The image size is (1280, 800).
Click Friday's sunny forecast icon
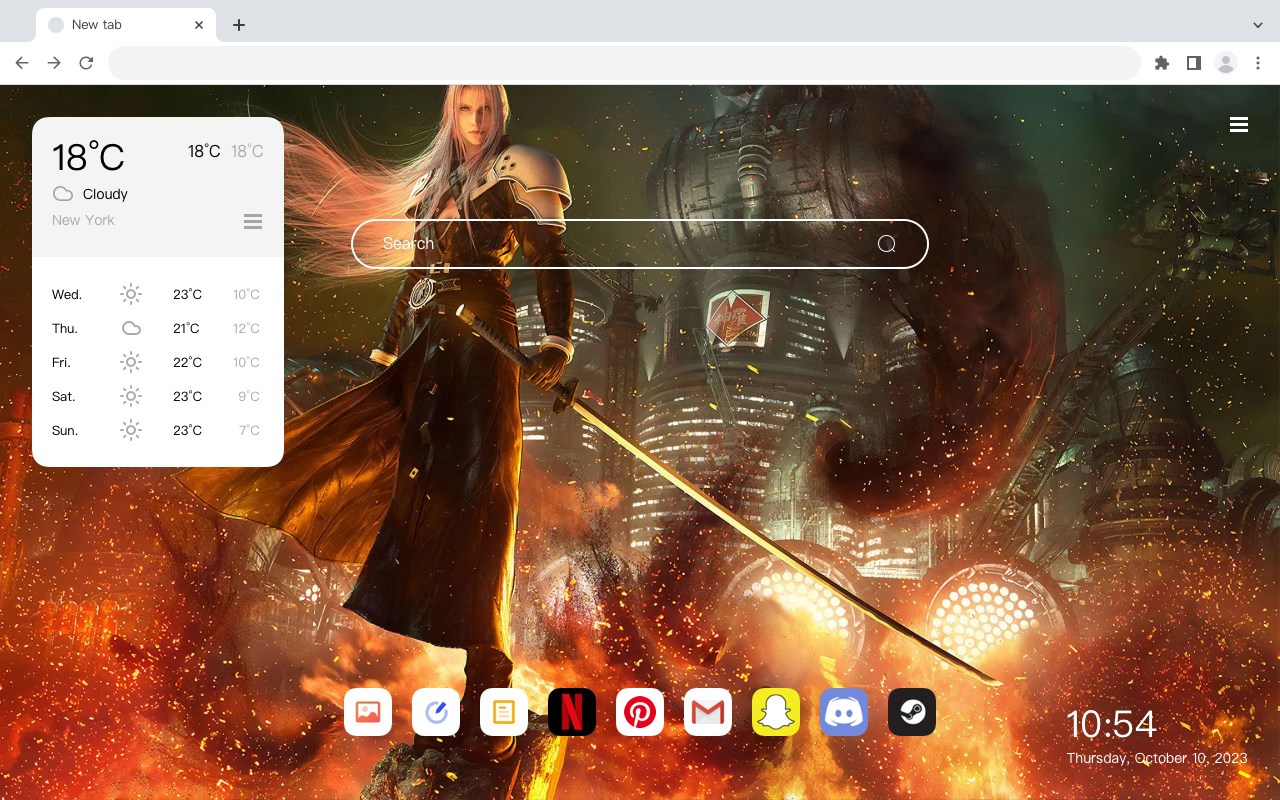coord(131,362)
